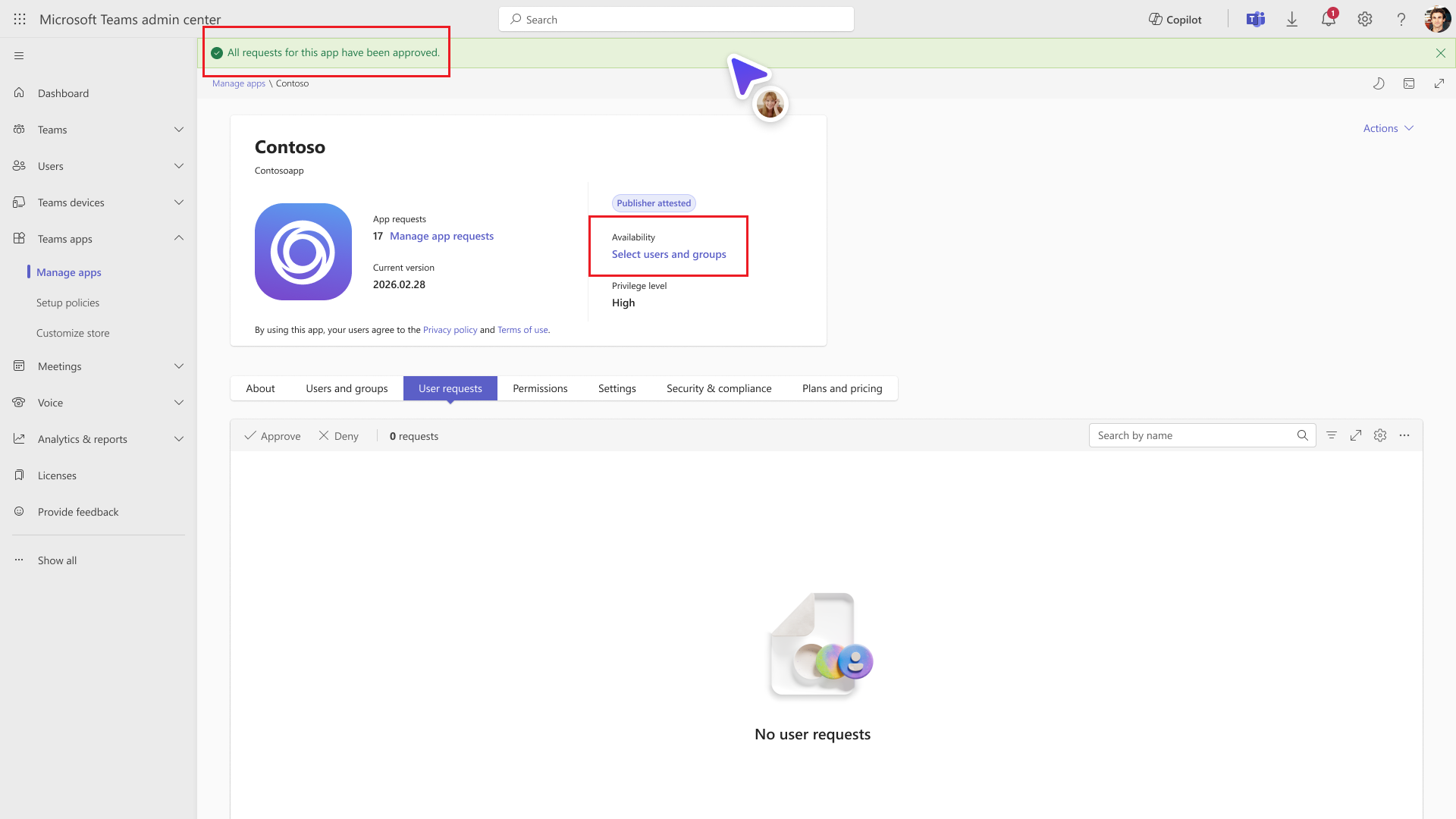Screen dimensions: 1456x819
Task: Open more options ellipsis in requests toolbar
Action: point(1404,435)
